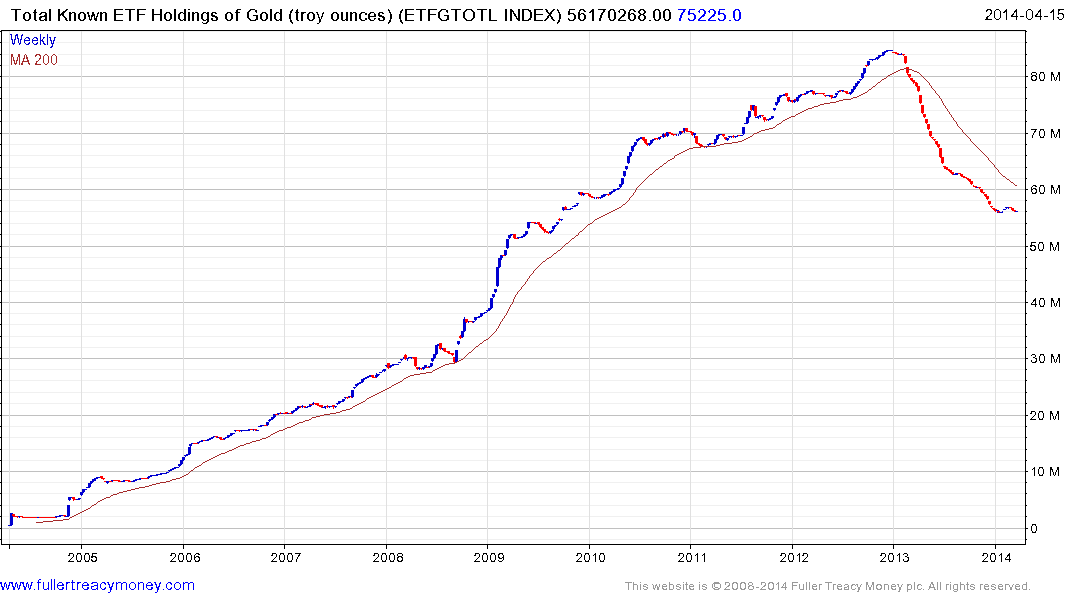
Task: Click the 2012 x-axis label
Action: [x=794, y=557]
